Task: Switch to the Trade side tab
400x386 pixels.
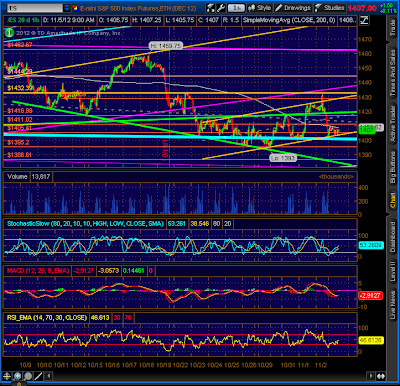Action: point(393,28)
